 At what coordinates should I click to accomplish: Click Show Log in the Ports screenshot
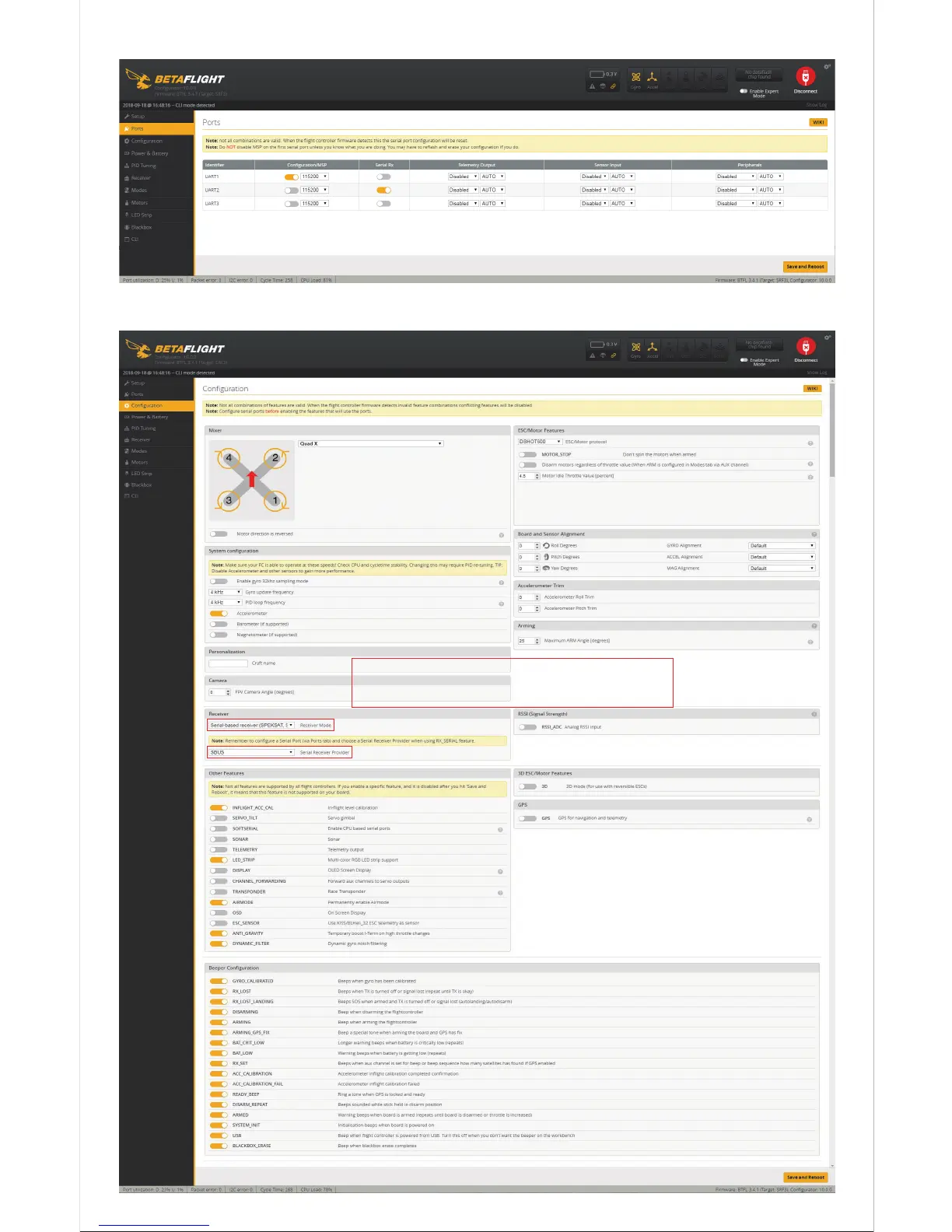[x=817, y=105]
